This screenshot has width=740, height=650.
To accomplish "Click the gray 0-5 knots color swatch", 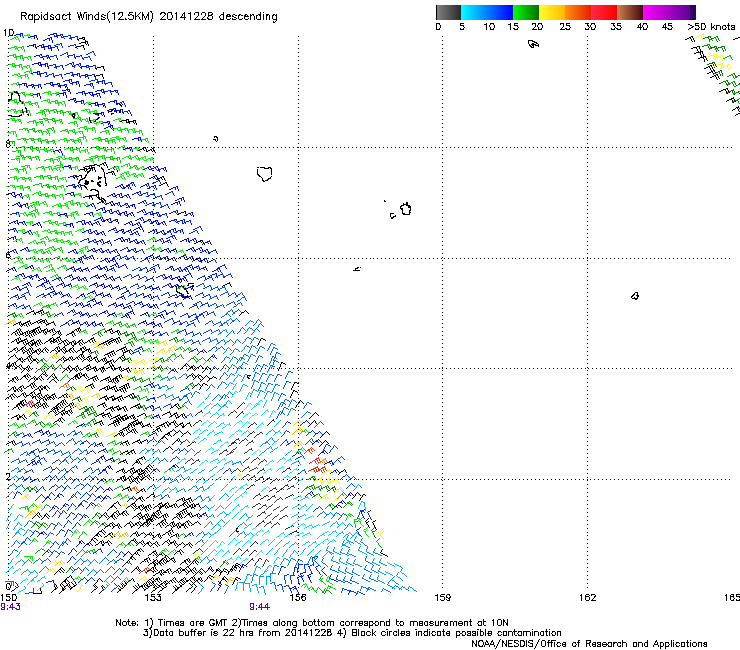I will (x=448, y=12).
